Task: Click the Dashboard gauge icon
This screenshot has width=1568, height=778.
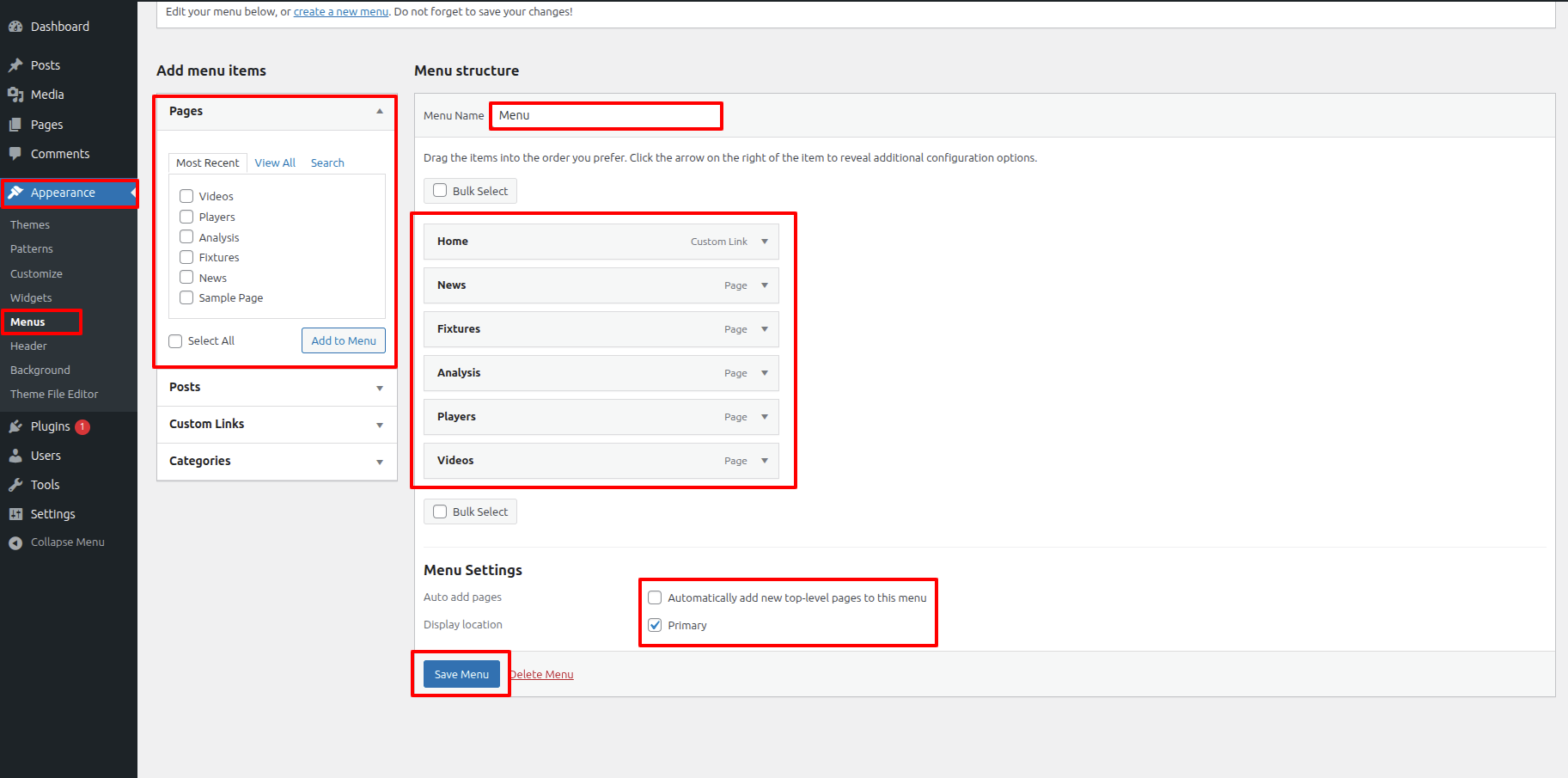Action: point(15,27)
